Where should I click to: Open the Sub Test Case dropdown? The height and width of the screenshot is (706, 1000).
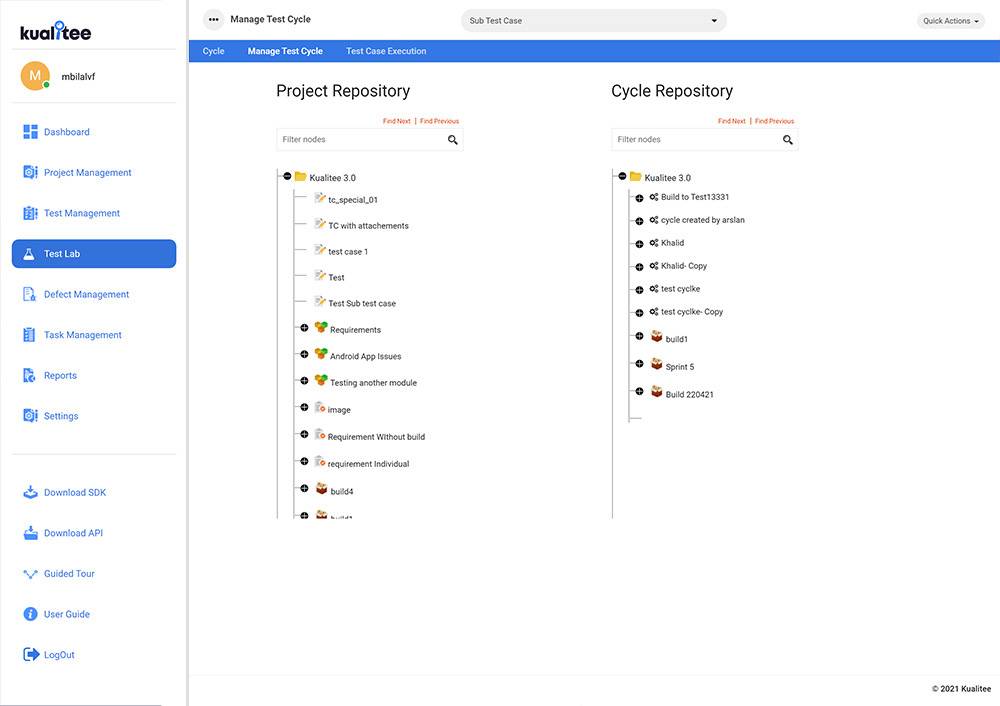(x=593, y=20)
